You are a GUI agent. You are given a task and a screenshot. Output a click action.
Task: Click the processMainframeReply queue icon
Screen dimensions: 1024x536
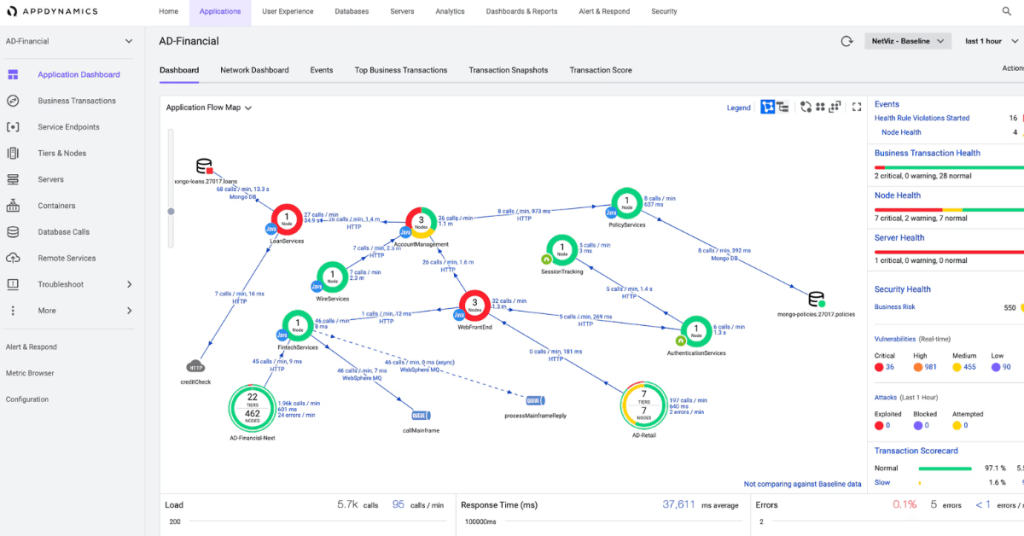click(535, 400)
